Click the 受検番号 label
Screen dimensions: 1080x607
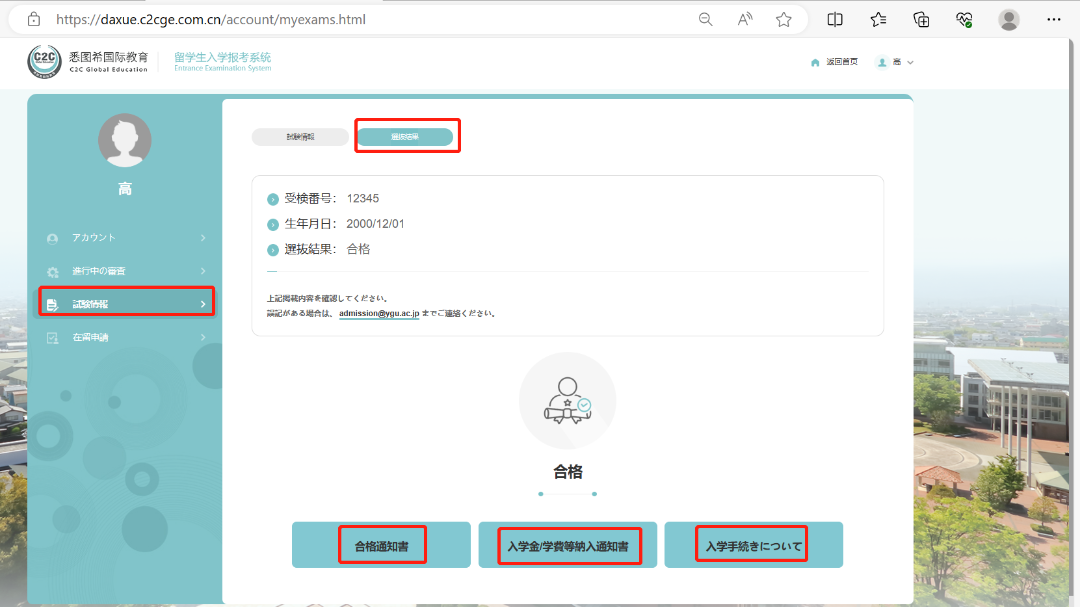[x=310, y=198]
